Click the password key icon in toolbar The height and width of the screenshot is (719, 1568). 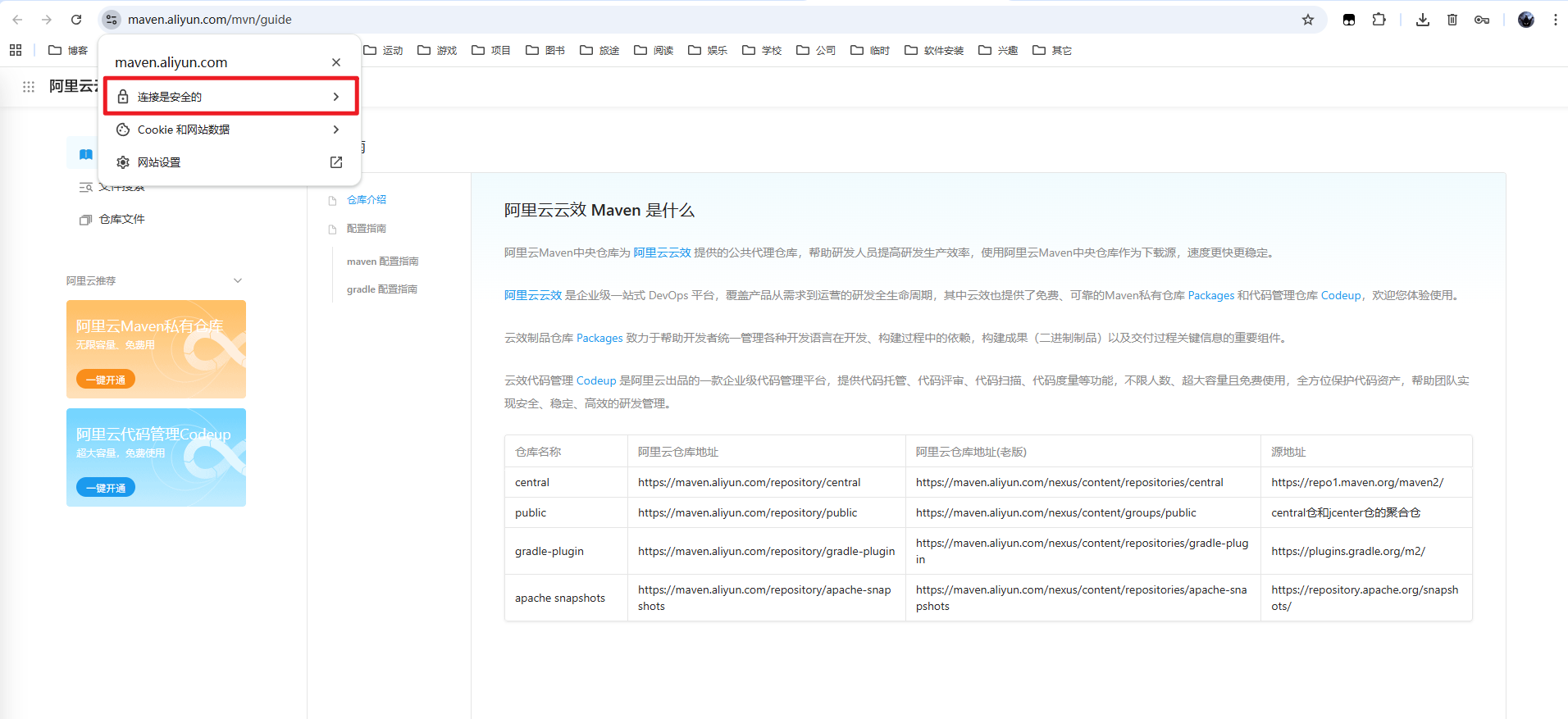(x=1482, y=20)
